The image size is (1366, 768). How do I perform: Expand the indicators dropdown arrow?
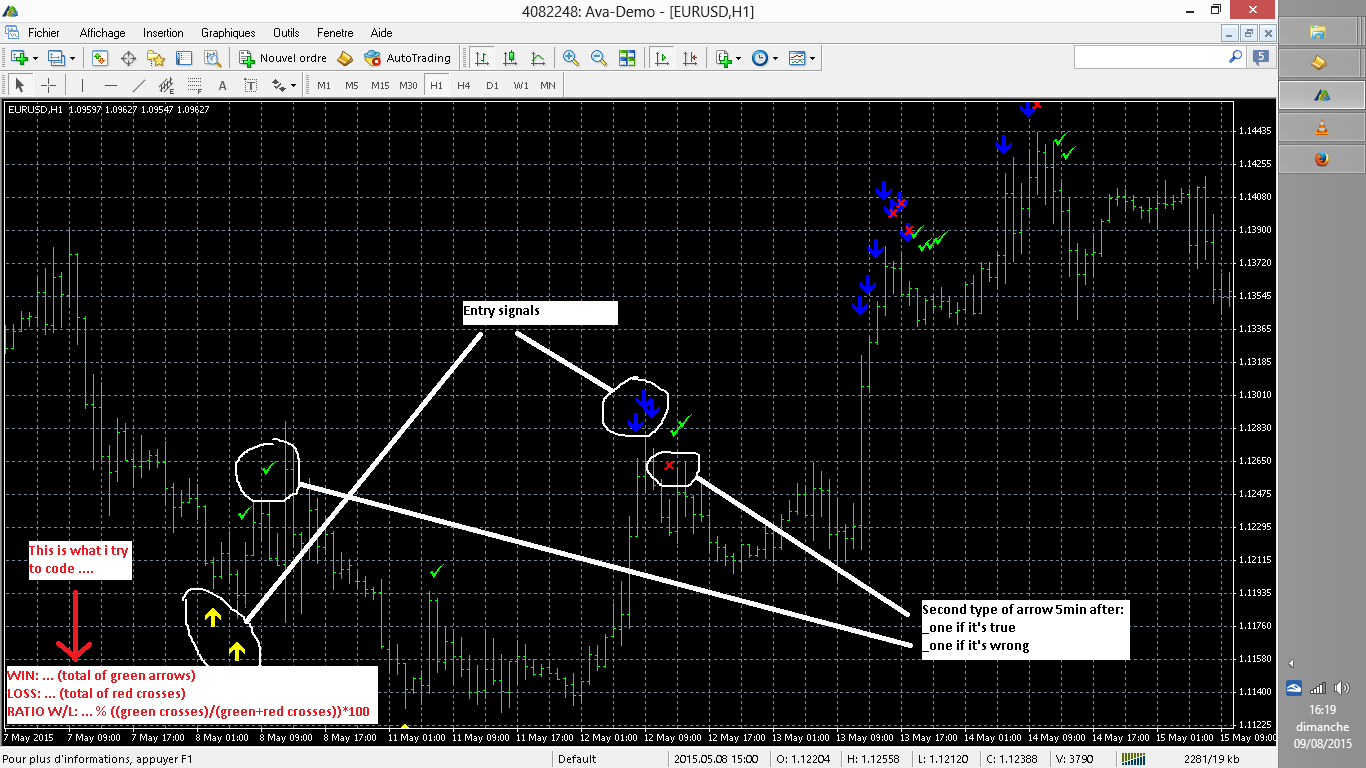[738, 58]
